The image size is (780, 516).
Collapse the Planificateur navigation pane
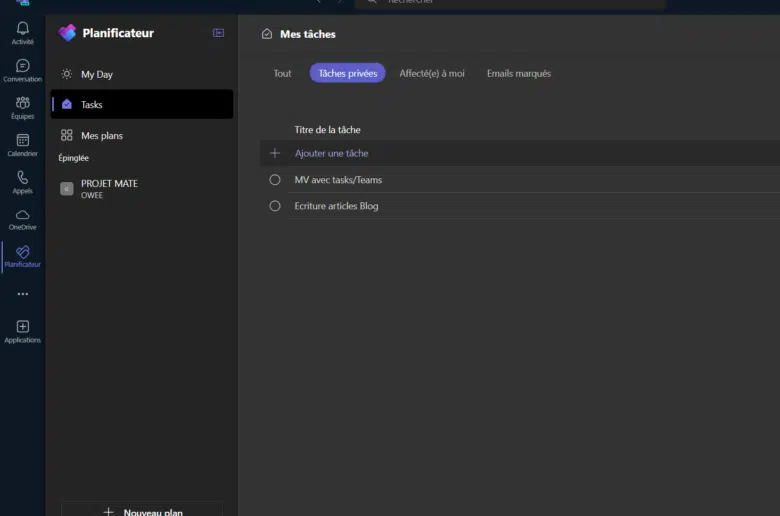[219, 33]
